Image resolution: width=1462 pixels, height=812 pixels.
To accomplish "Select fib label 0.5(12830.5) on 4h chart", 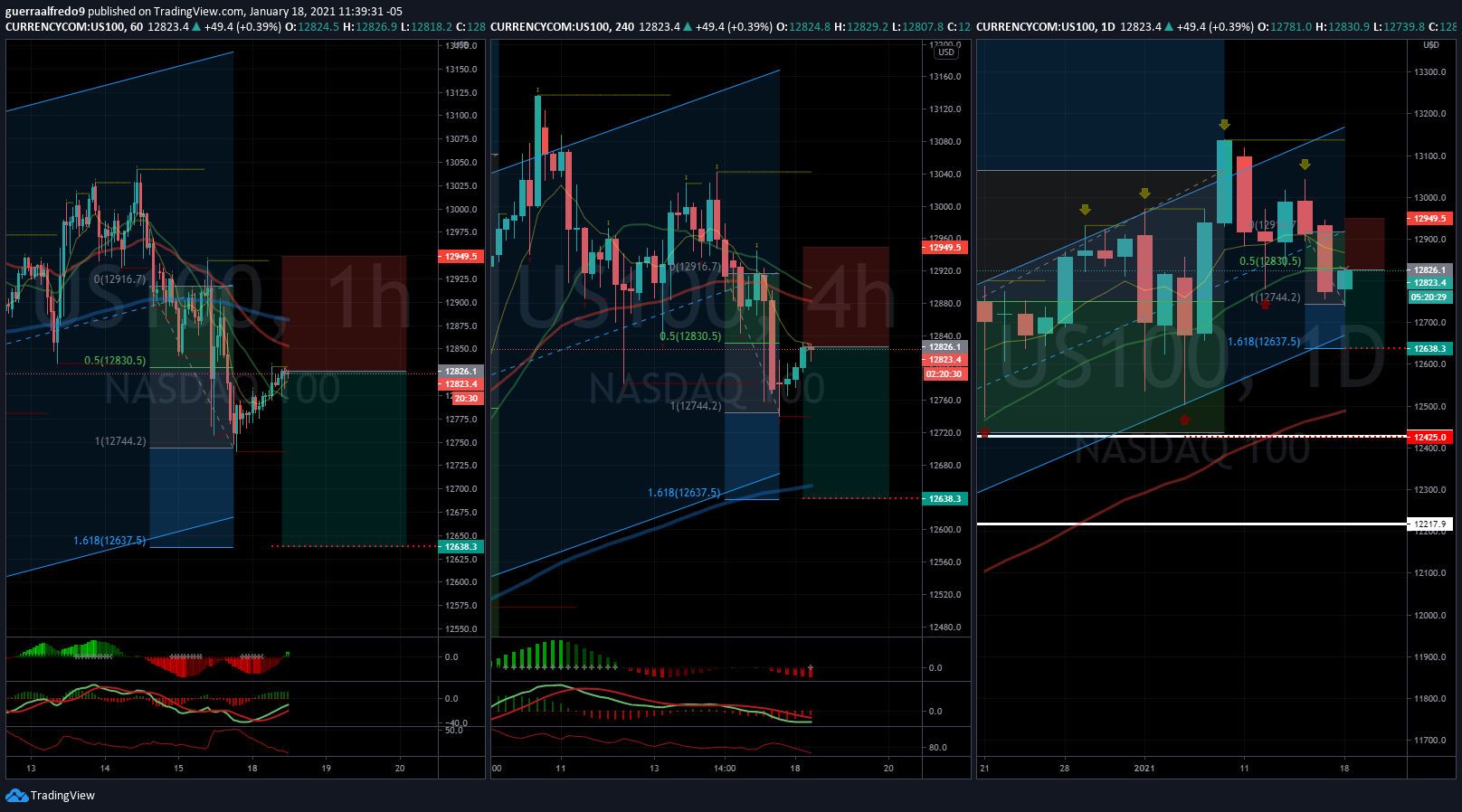I will (690, 336).
